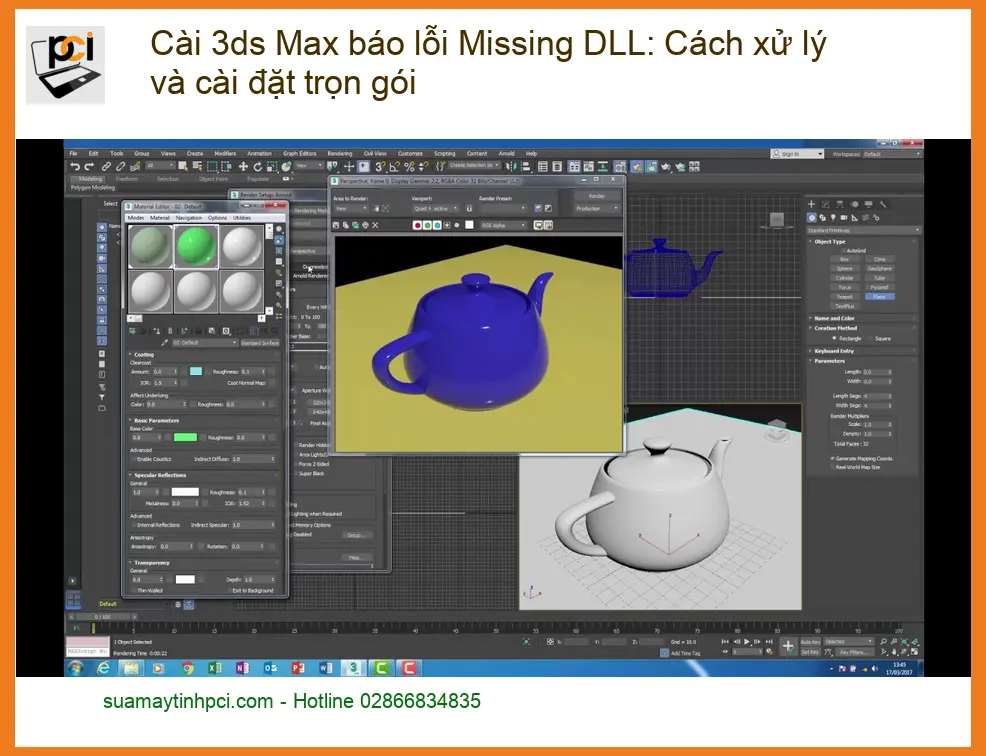Toggle the red channel in render window
Screen dimensions: 986x756
417,225
